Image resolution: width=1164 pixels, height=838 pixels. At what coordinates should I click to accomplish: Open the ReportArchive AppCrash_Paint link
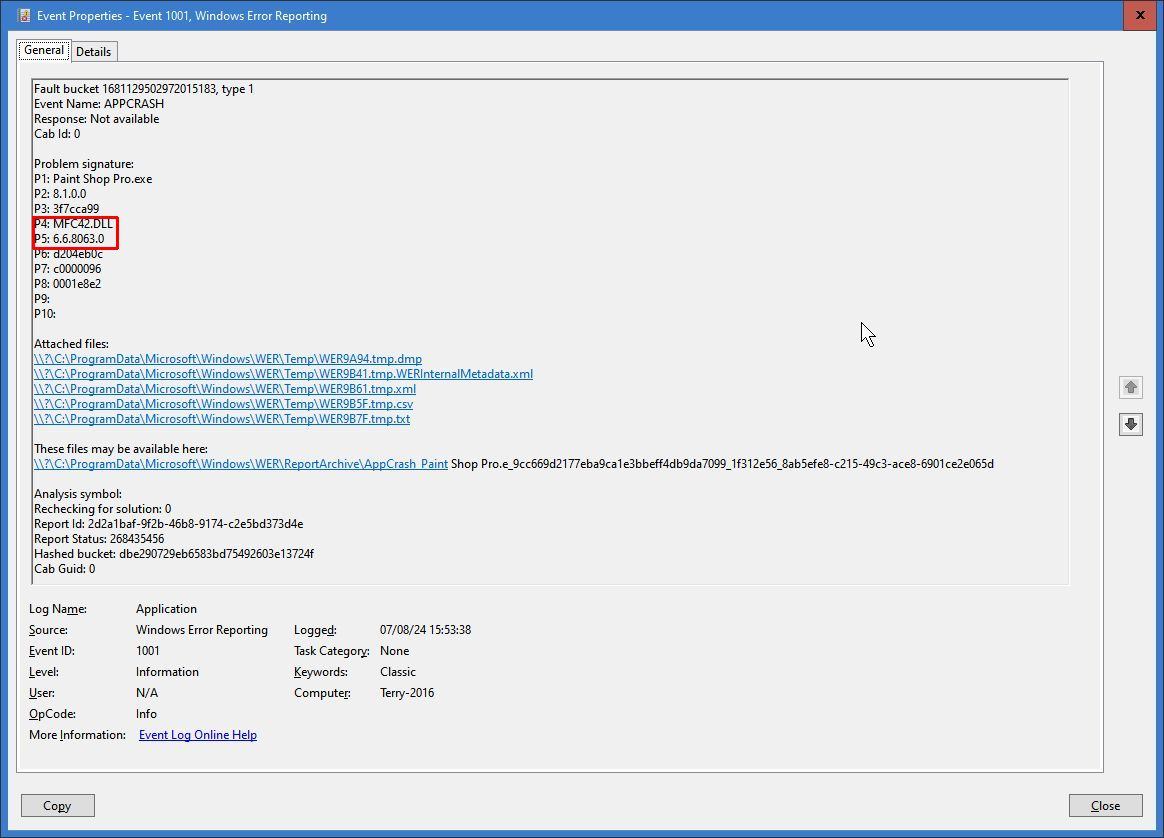tap(241, 464)
